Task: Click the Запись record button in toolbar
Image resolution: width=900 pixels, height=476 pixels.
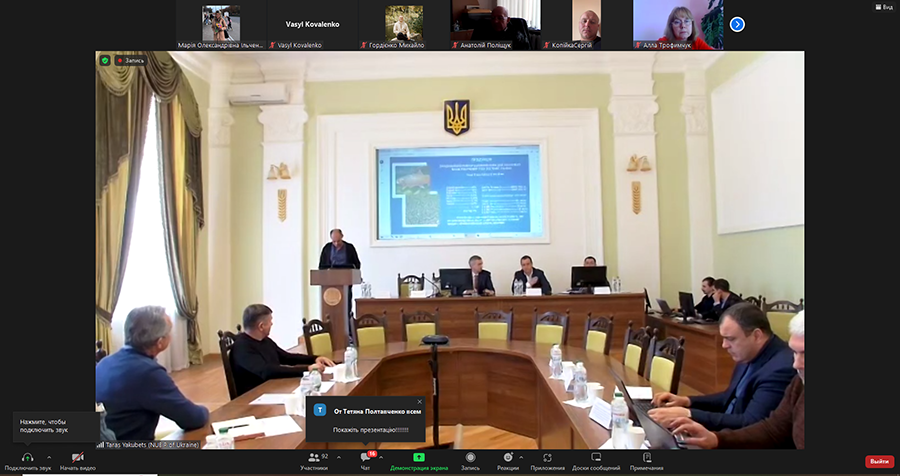Action: point(470,460)
